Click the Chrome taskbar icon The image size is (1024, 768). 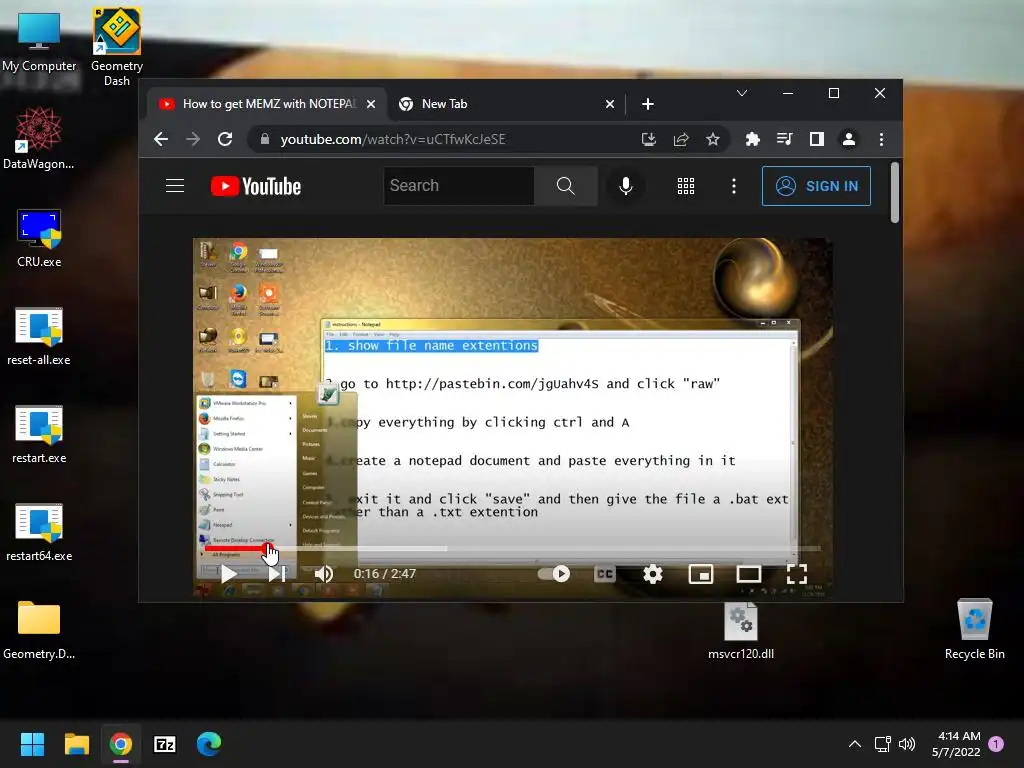tap(121, 744)
